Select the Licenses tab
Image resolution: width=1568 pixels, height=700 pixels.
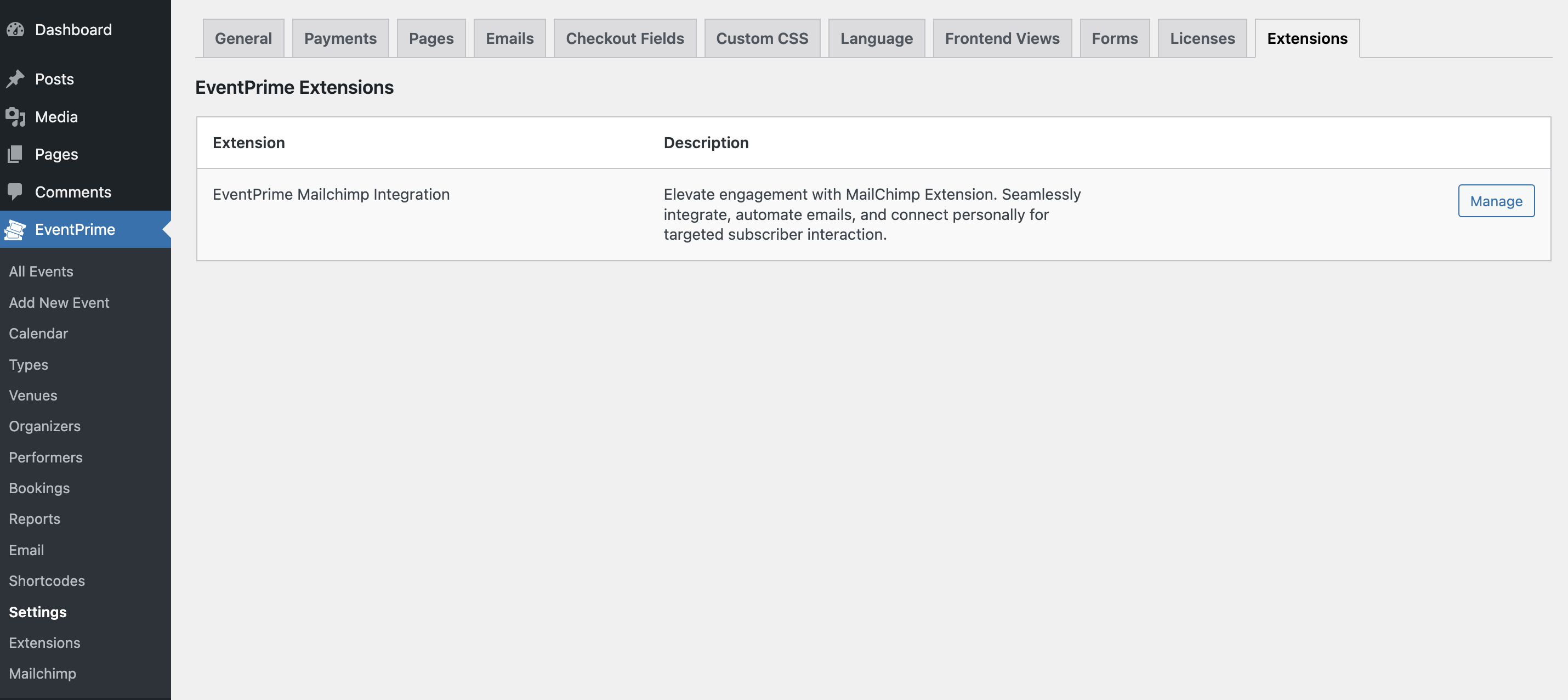pyautogui.click(x=1202, y=38)
